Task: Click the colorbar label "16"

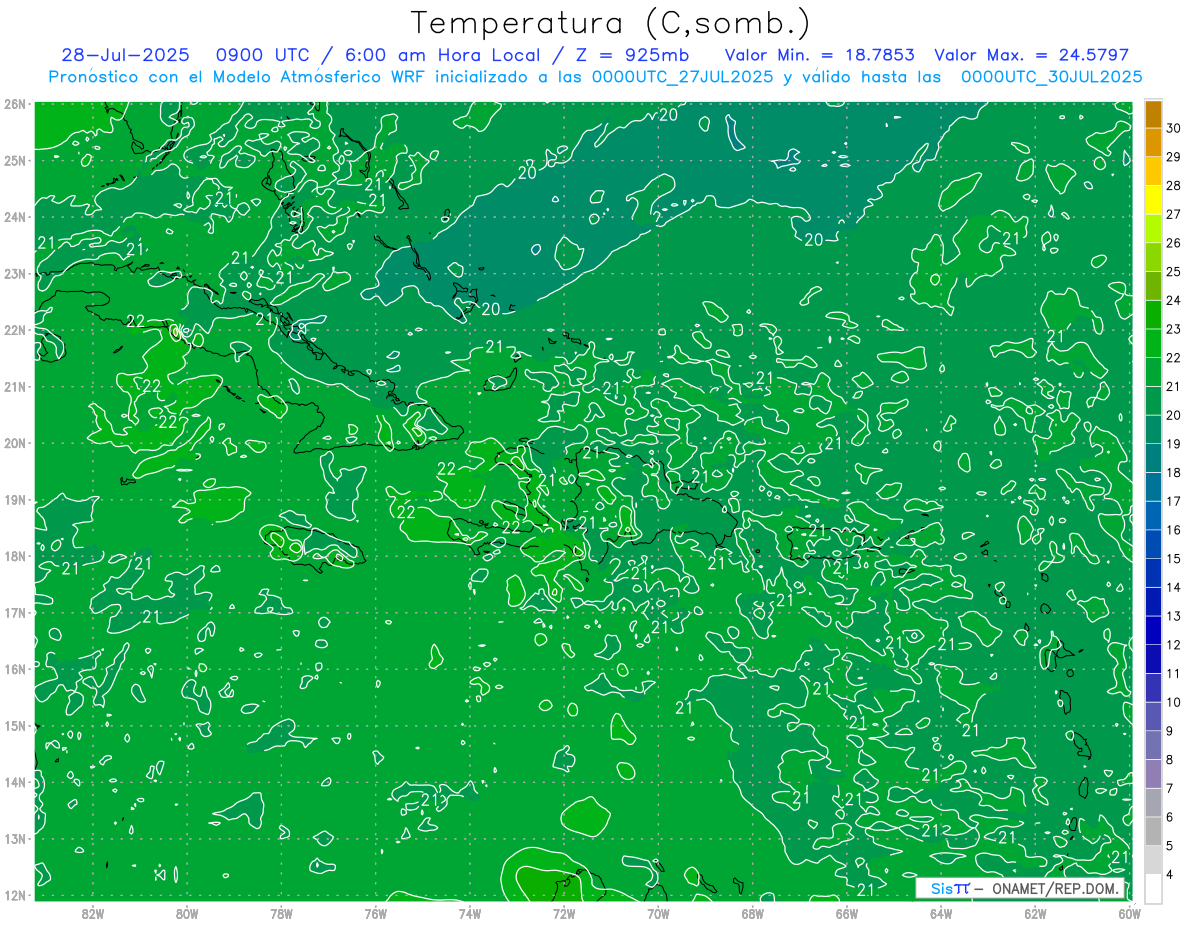Action: tap(1174, 530)
